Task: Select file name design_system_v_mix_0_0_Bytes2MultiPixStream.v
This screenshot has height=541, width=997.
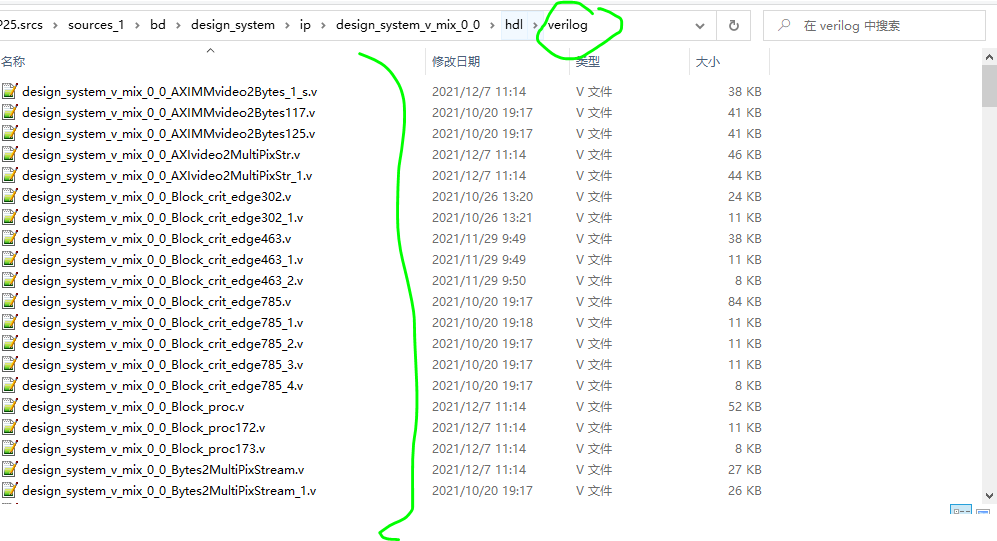Action: [163, 469]
